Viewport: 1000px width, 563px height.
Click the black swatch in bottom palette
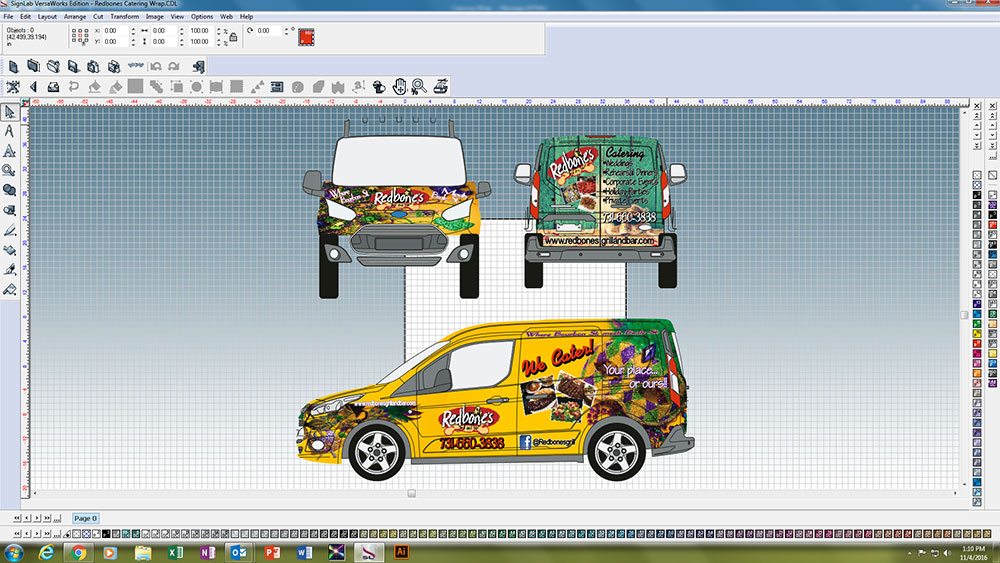point(106,534)
